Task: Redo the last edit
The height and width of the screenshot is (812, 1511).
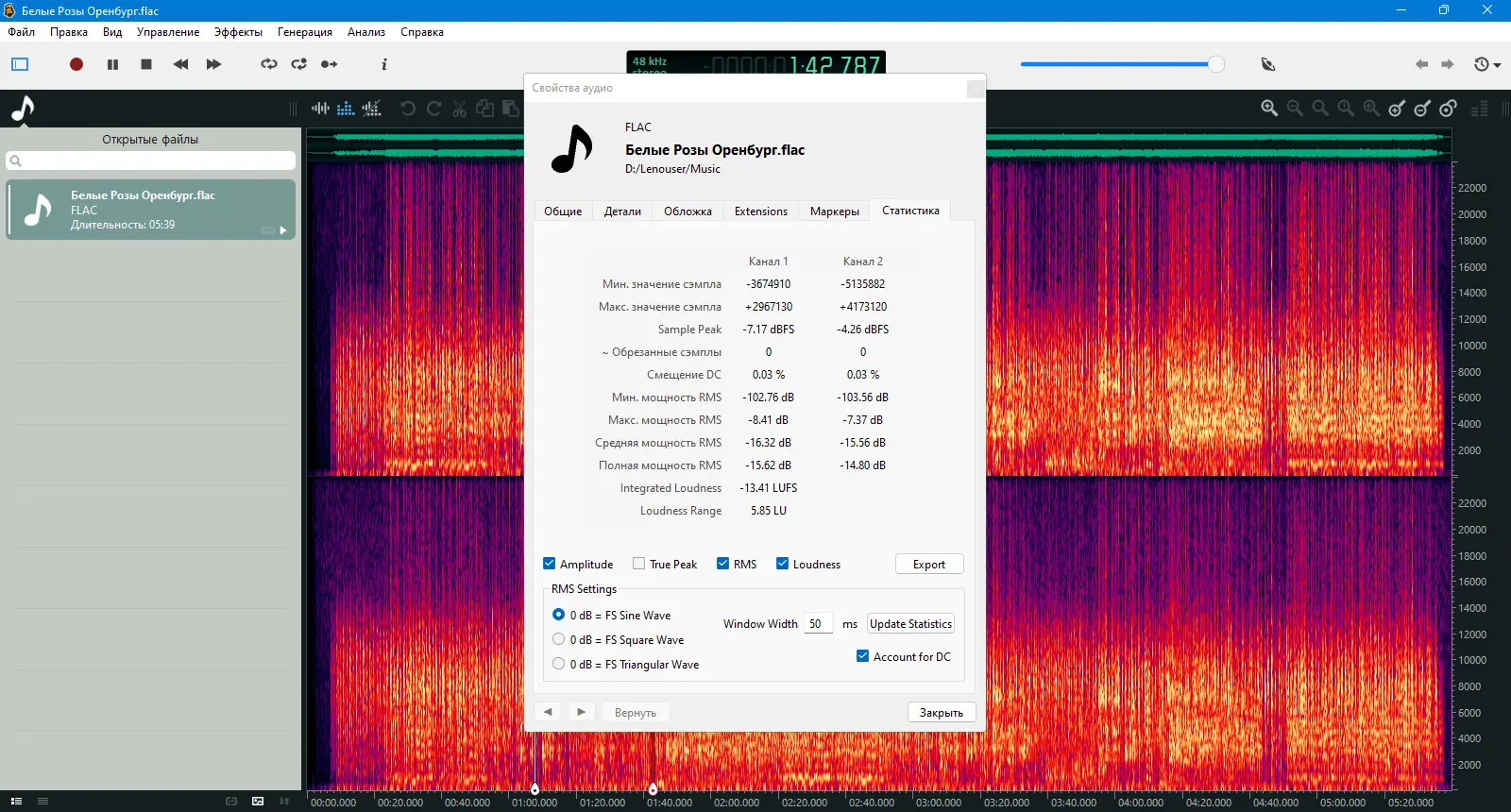Action: coord(433,109)
